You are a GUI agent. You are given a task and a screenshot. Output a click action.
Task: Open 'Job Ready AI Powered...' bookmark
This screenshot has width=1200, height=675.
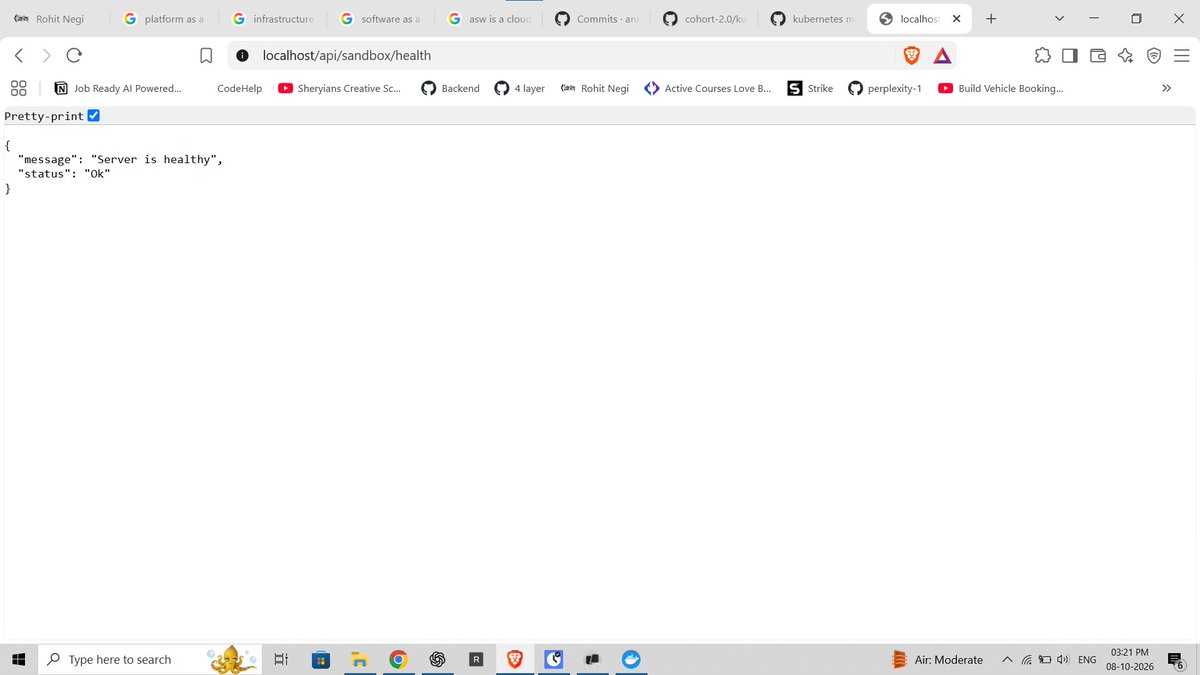point(118,88)
